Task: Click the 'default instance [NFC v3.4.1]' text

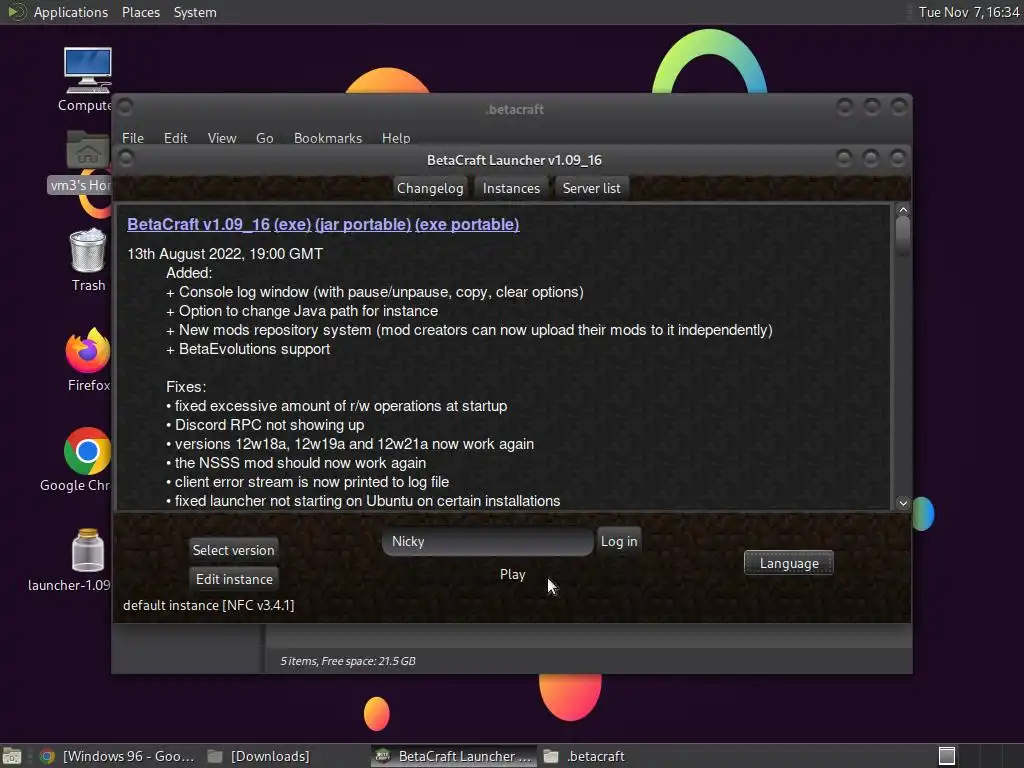Action: point(208,605)
